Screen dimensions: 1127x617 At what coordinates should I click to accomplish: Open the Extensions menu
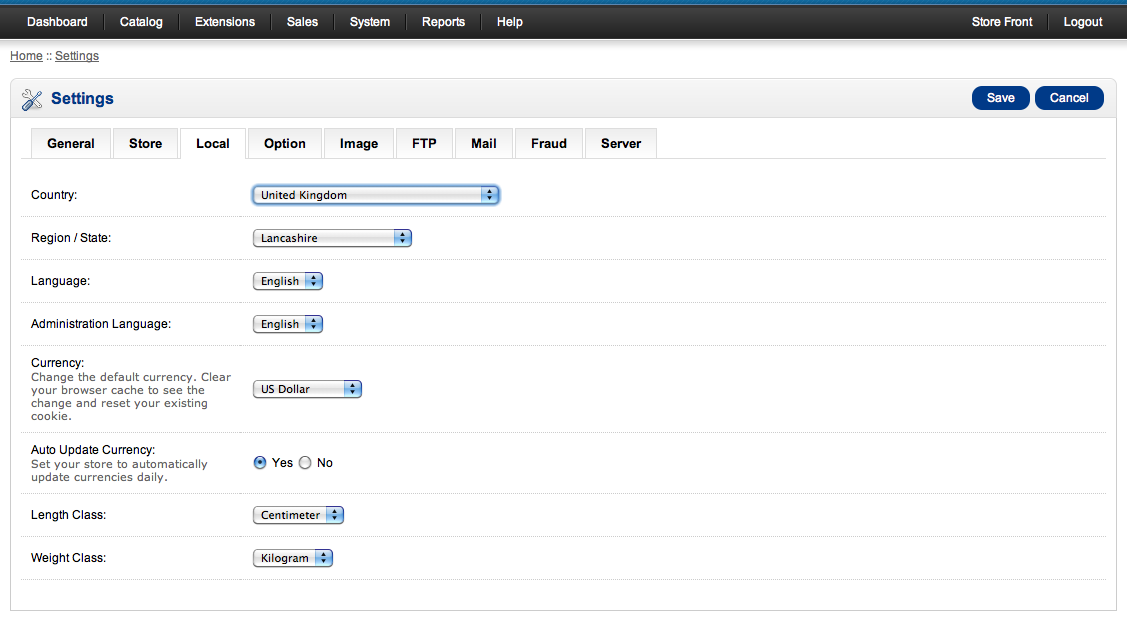[x=224, y=21]
